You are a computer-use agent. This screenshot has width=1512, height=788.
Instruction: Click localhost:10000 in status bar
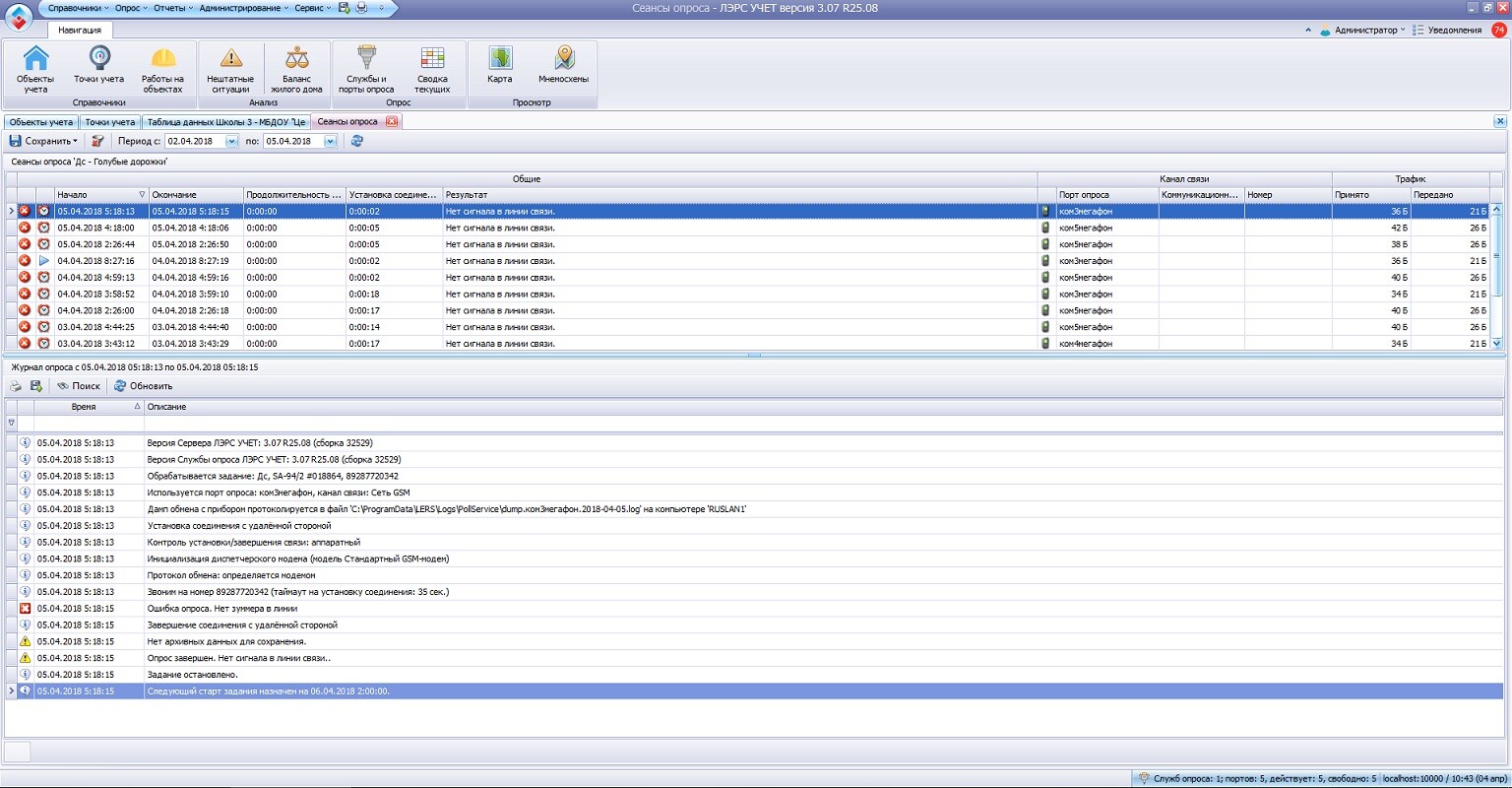pyautogui.click(x=1445, y=778)
